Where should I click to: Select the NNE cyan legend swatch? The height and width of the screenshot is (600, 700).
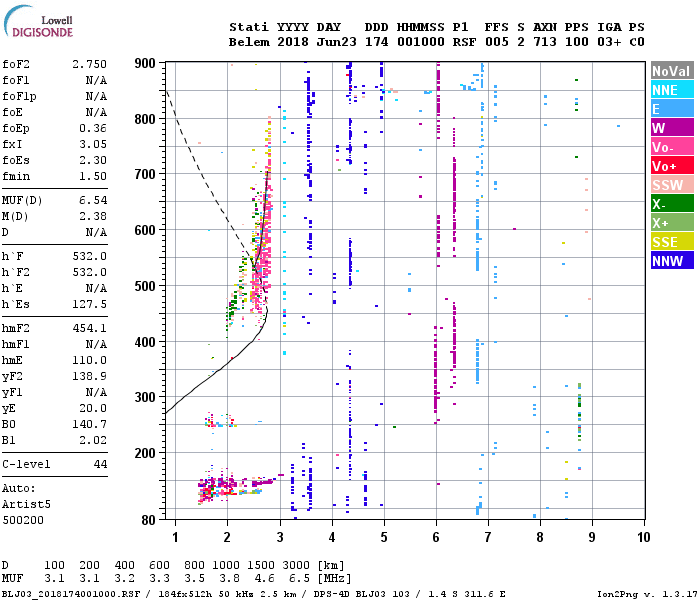tap(672, 90)
